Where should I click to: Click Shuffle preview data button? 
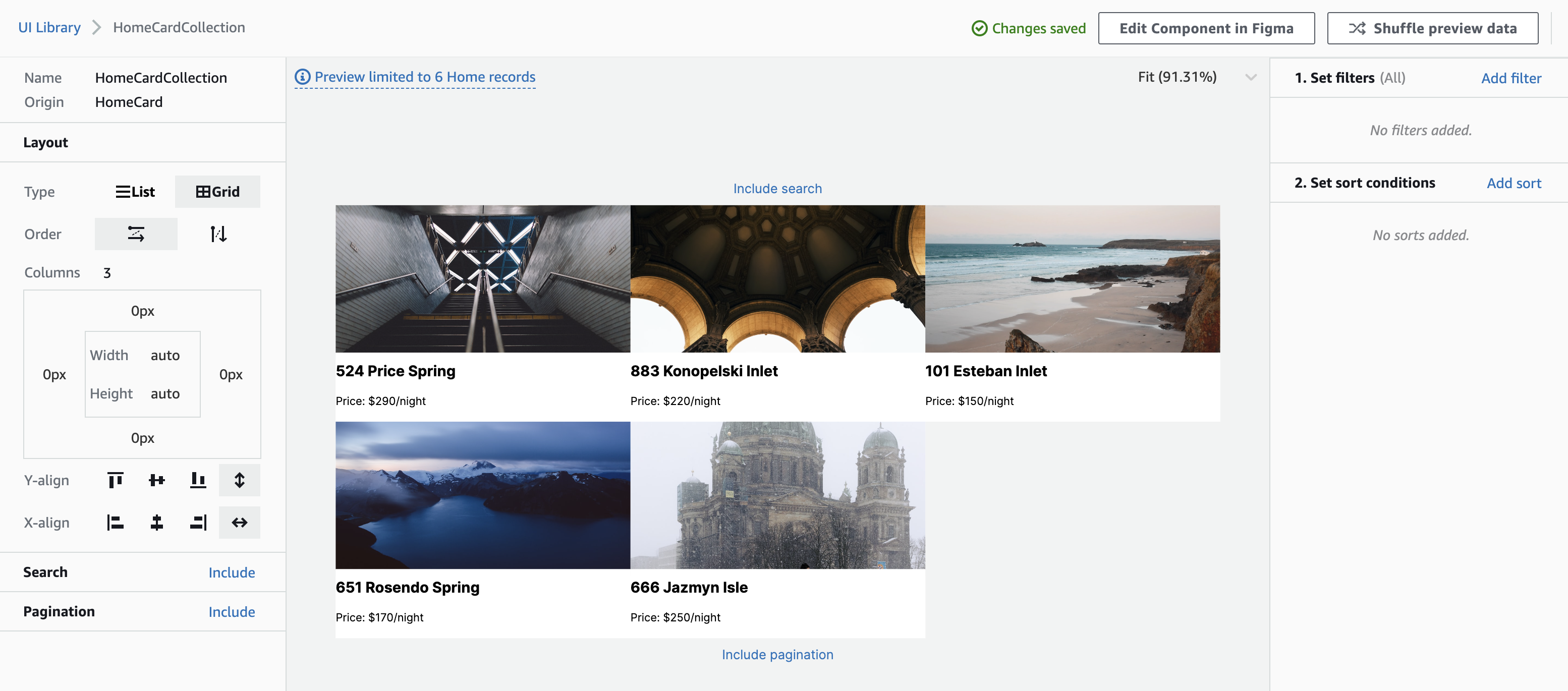tap(1432, 29)
